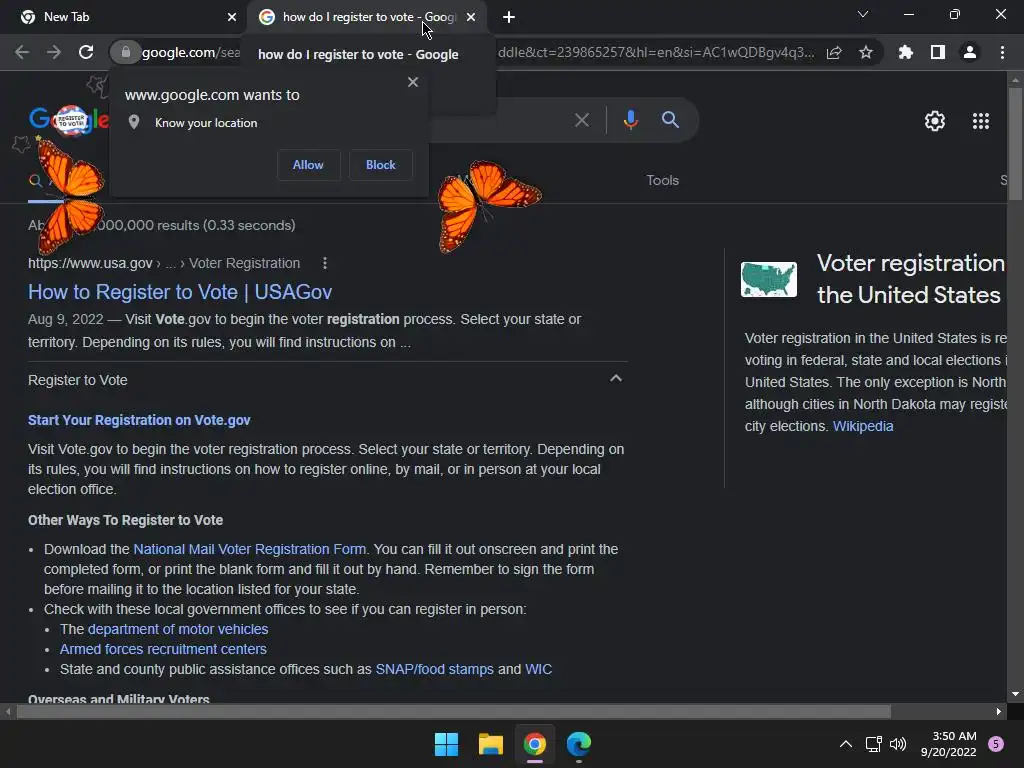Screen dimensions: 1024x768
Task: Open Google quick settings gear
Action: click(x=935, y=121)
